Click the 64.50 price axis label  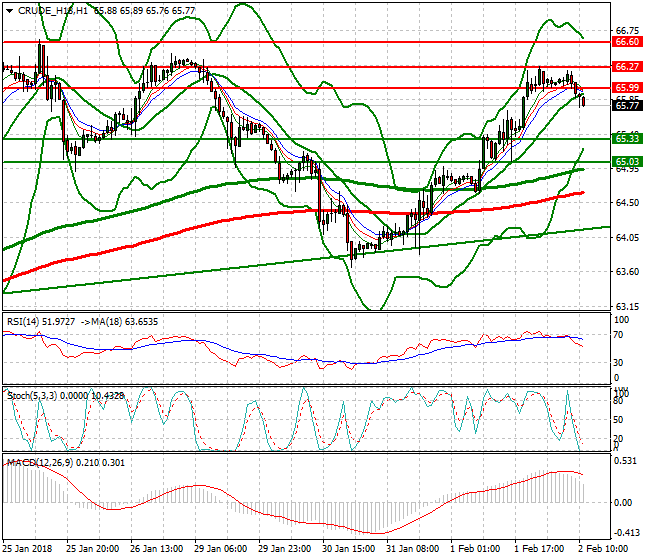627,203
